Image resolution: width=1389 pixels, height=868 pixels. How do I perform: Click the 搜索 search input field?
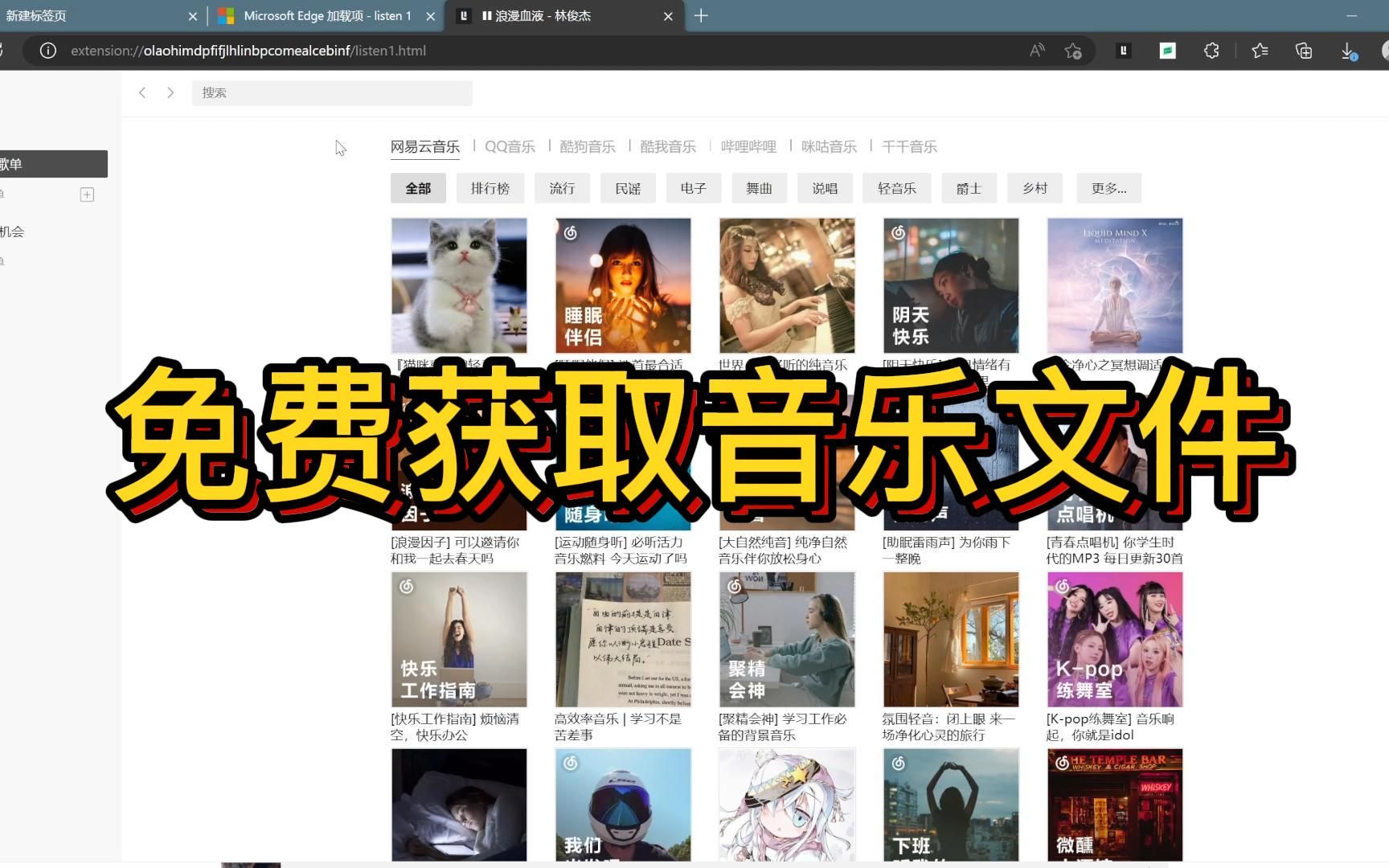pyautogui.click(x=332, y=92)
